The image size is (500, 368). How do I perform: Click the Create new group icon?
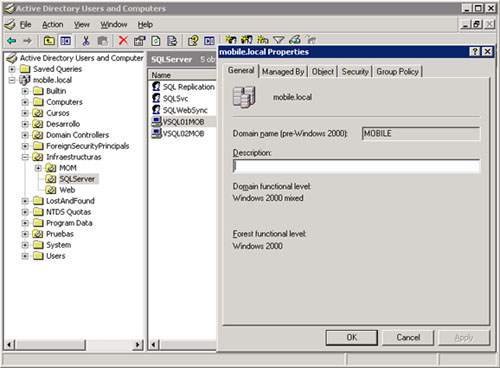tap(247, 40)
